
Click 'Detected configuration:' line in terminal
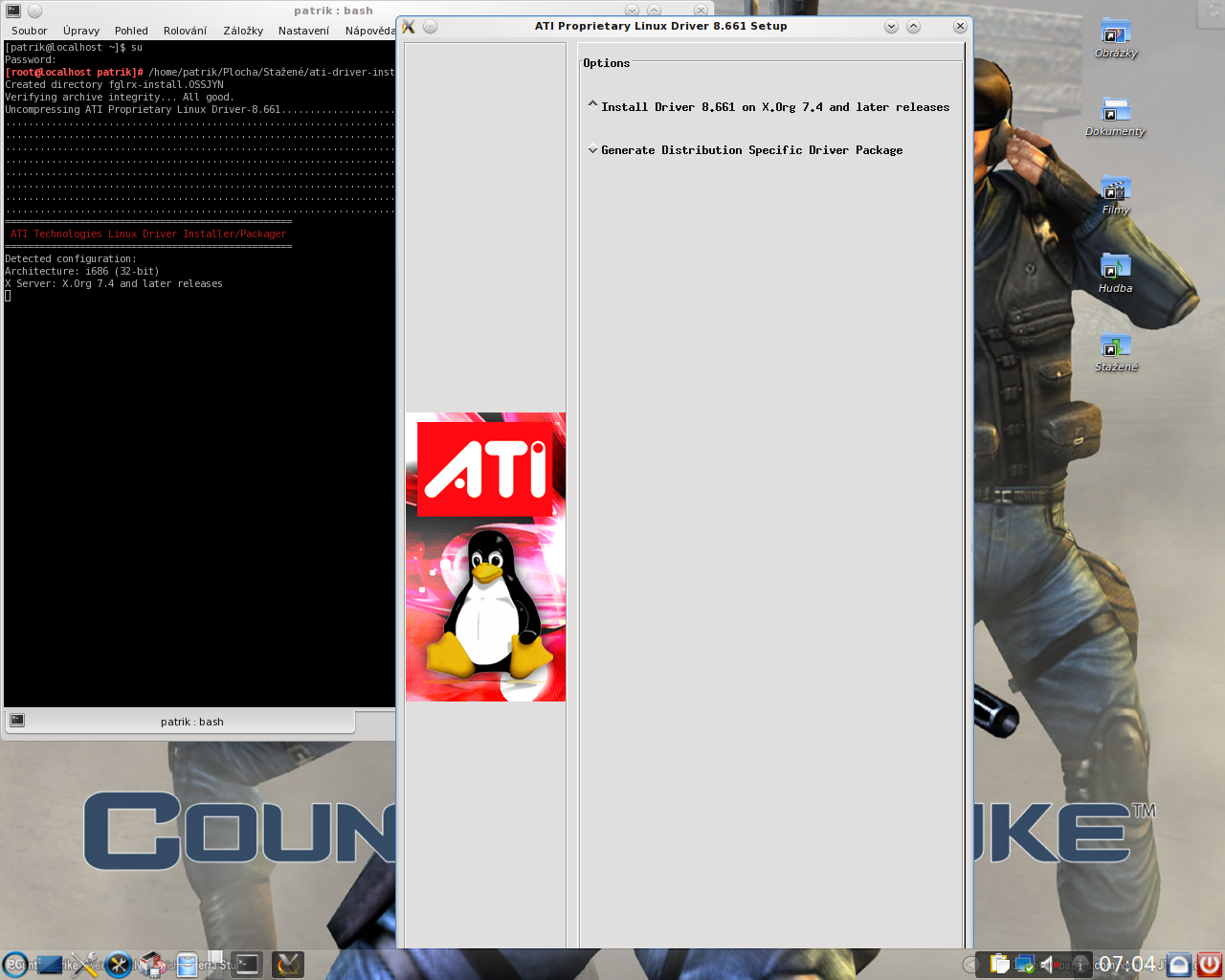(x=71, y=258)
